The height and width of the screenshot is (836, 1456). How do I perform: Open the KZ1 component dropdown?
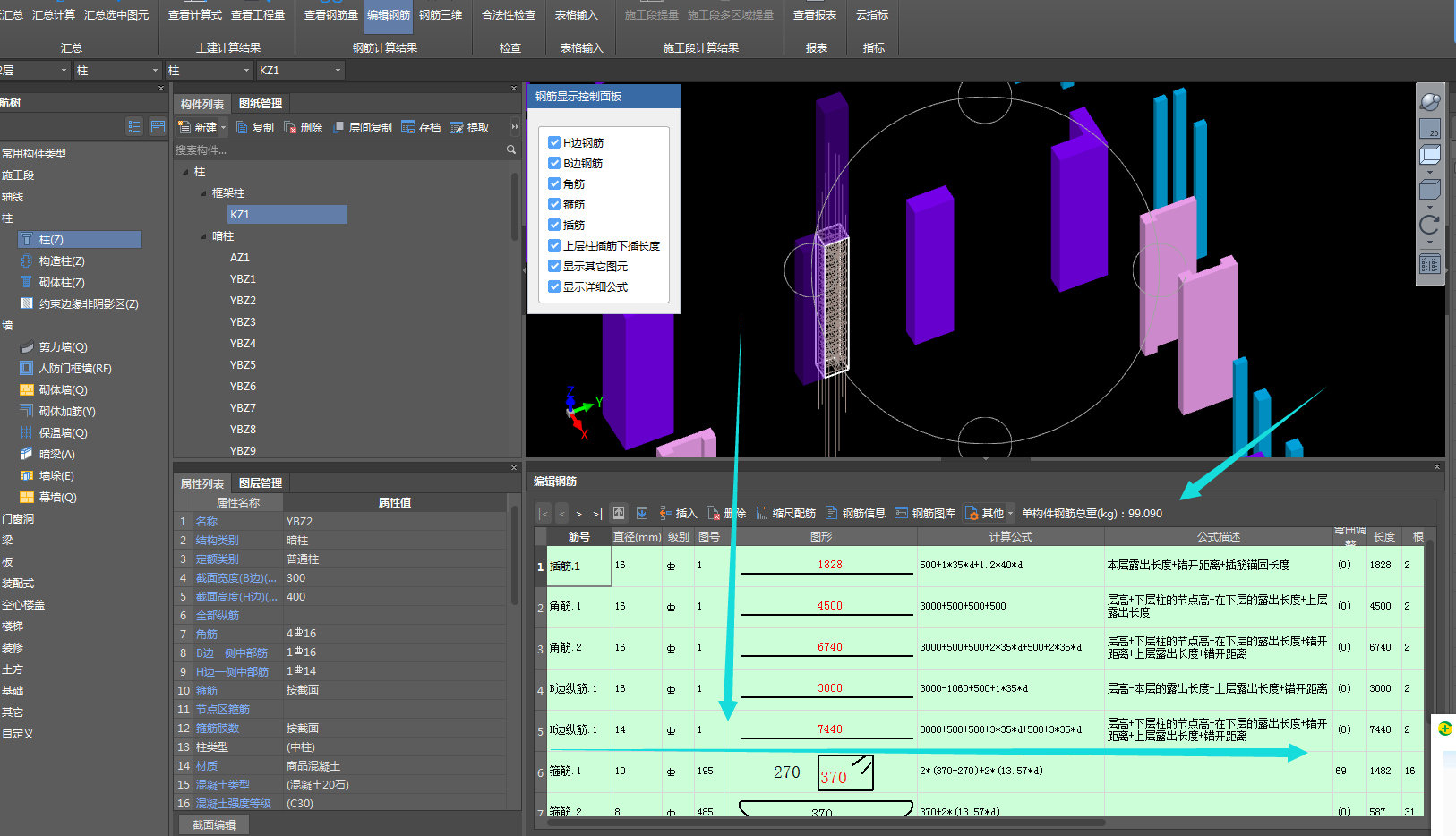pyautogui.click(x=338, y=70)
